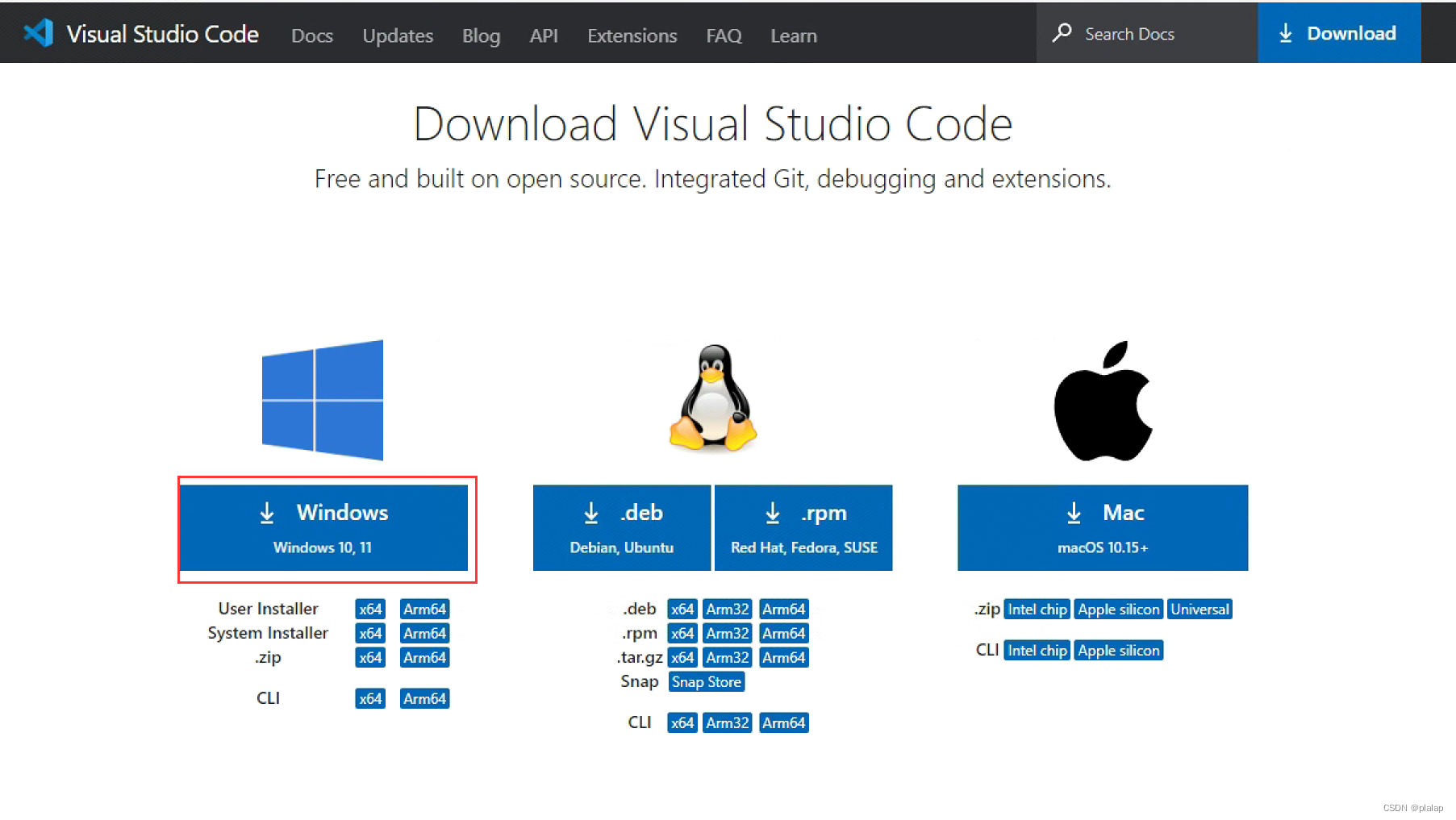
Task: Click the Download Visual Studio Code heading
Action: point(713,124)
